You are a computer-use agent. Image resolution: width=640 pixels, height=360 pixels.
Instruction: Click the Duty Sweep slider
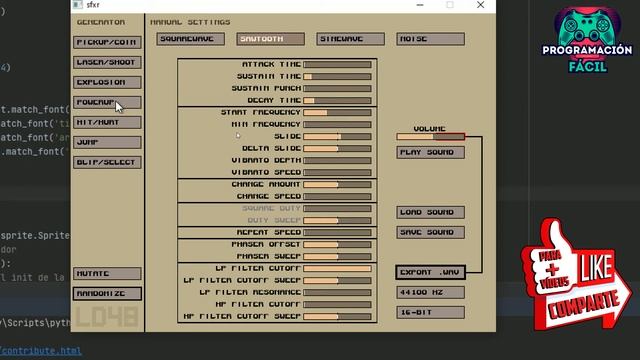pos(338,220)
